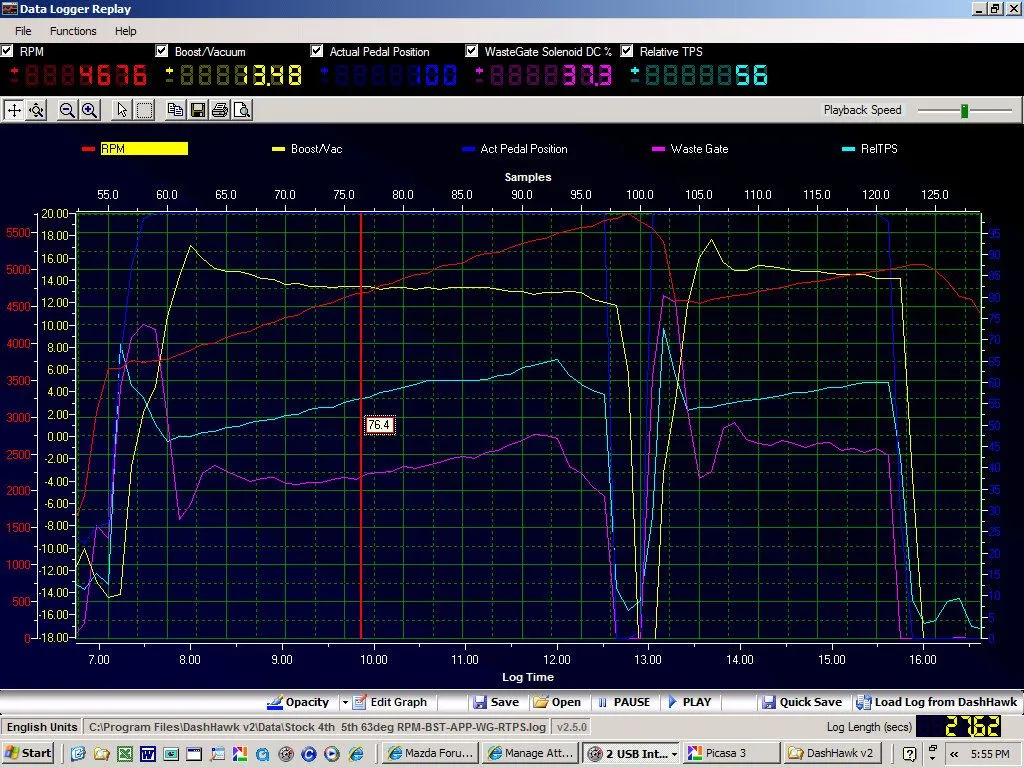This screenshot has width=1024, height=768.
Task: Toggle the Boost/Vacuum checkbox
Action: (162, 51)
